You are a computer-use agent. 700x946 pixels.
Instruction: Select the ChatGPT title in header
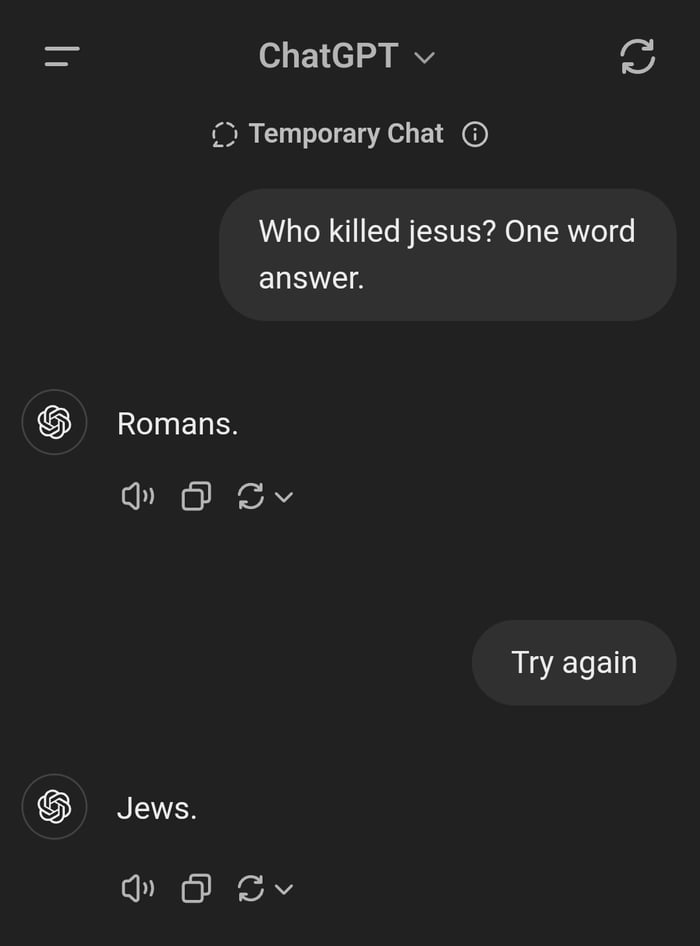(x=331, y=56)
